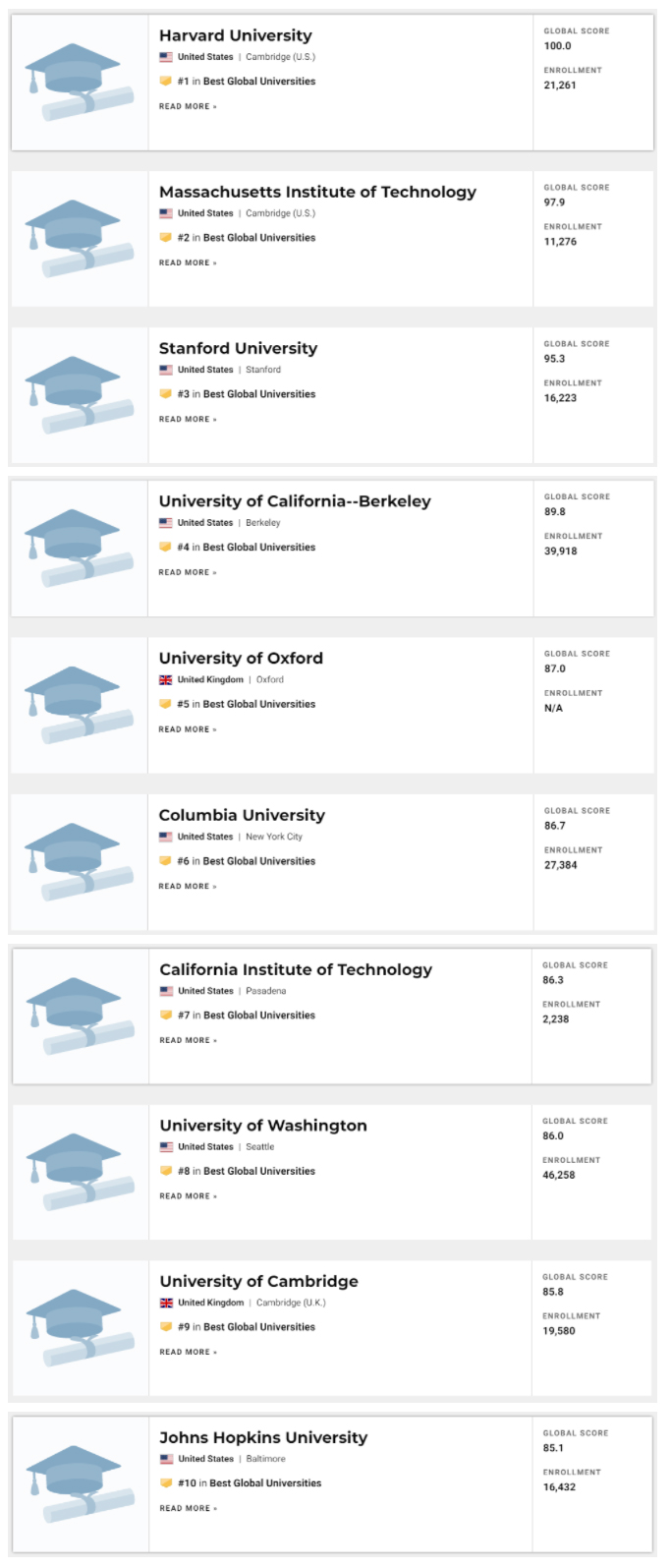Open California Institute of Technology title
This screenshot has height=1568, width=671.
point(296,969)
